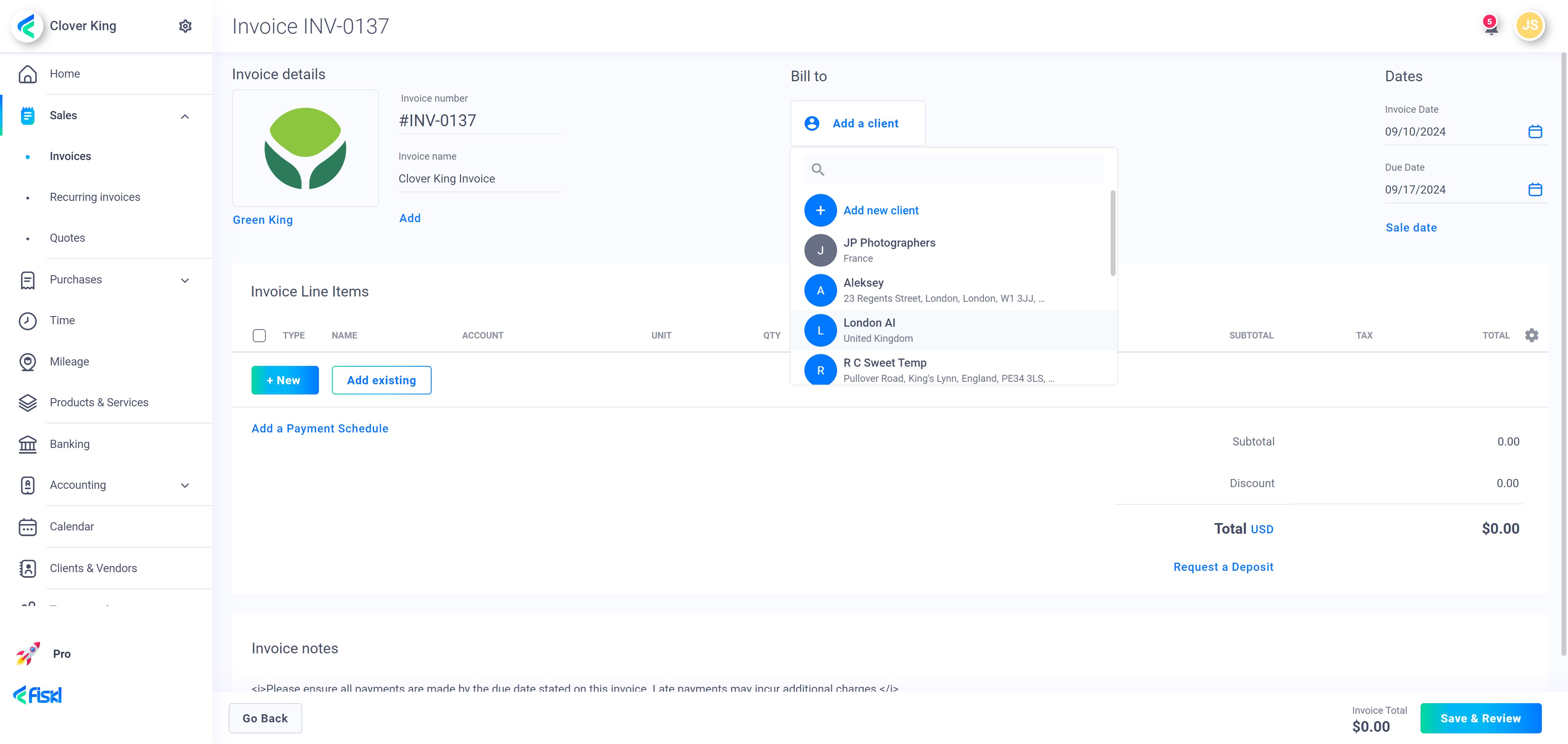Click the Clients & Vendors contact icon
The width and height of the screenshot is (1568, 744).
(x=27, y=568)
